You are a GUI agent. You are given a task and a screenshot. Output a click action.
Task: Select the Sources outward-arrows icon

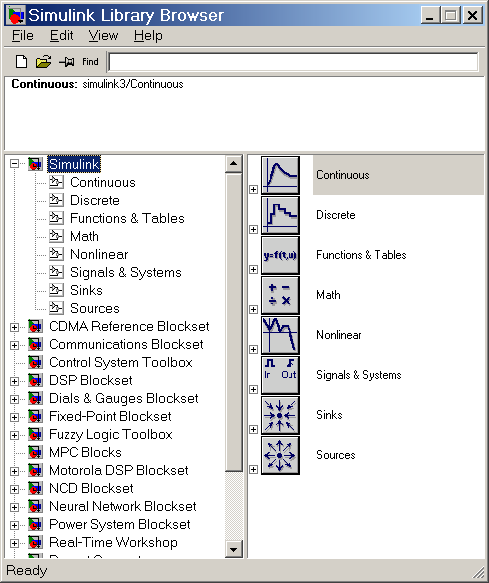click(280, 455)
